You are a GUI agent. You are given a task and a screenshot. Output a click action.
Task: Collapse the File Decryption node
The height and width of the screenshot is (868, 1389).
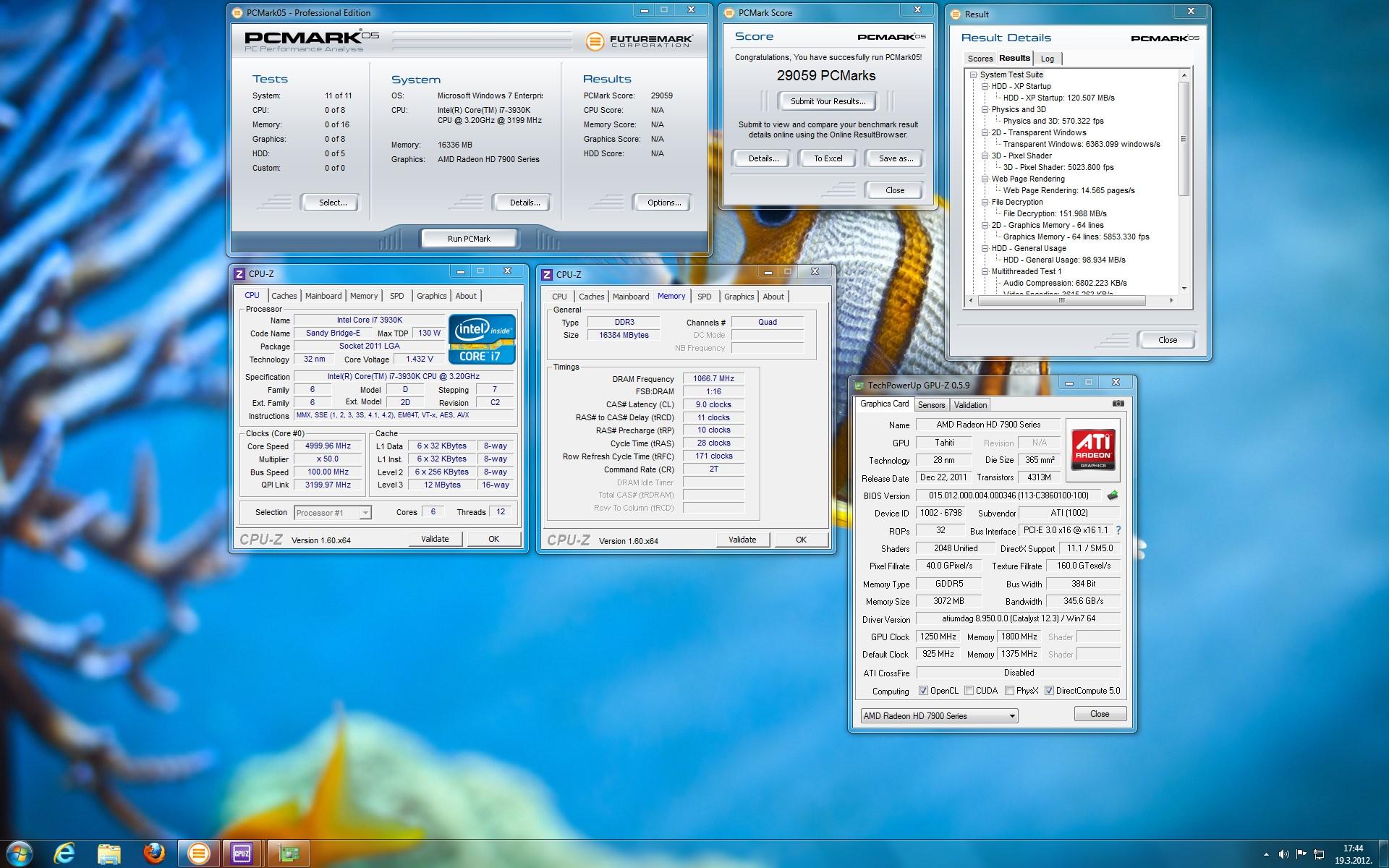coord(985,202)
